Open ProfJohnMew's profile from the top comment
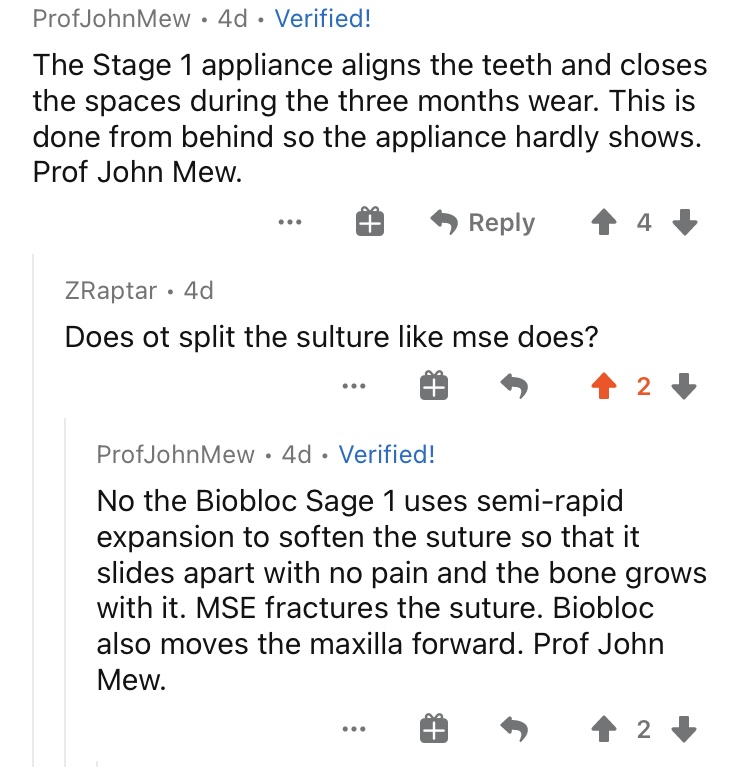 pyautogui.click(x=112, y=19)
